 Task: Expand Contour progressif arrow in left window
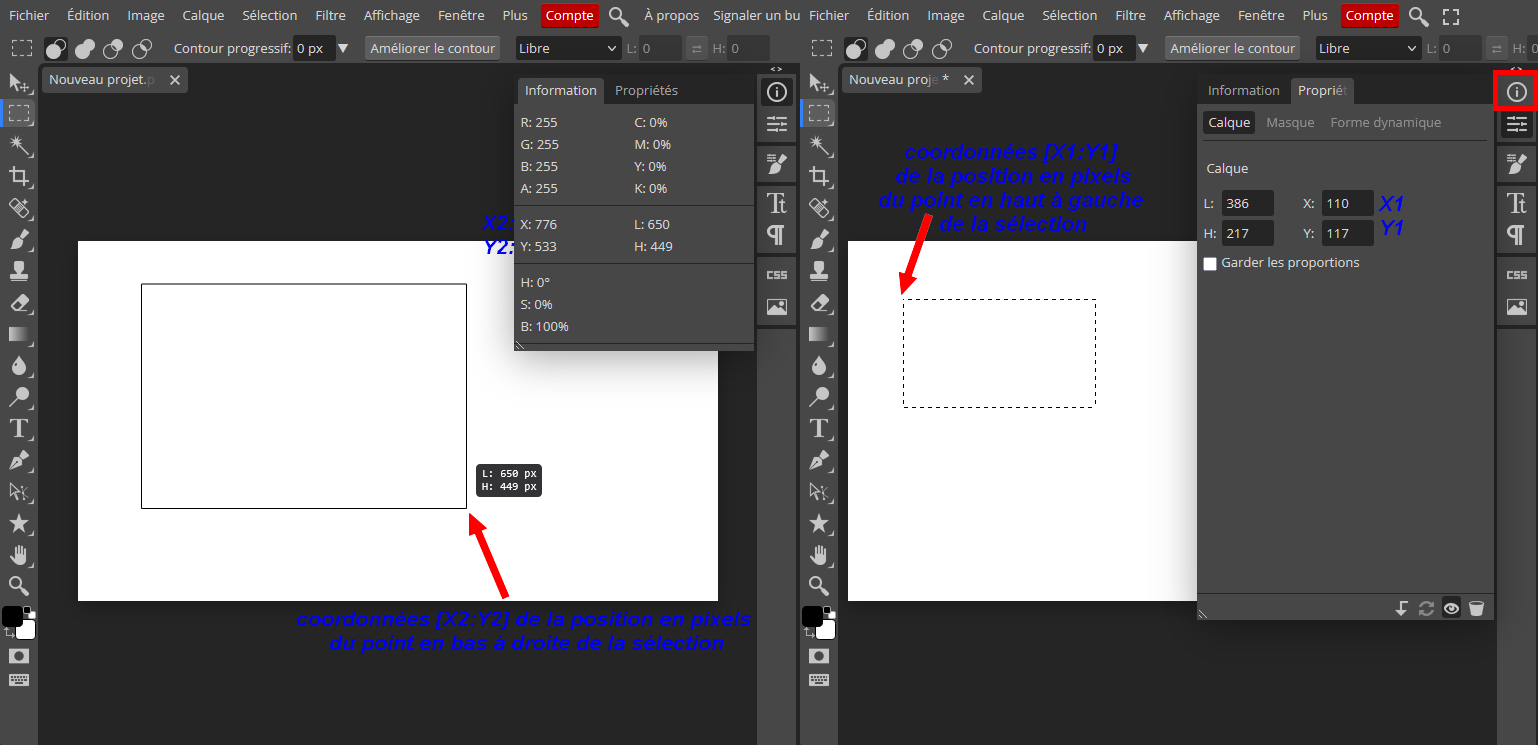tap(343, 48)
